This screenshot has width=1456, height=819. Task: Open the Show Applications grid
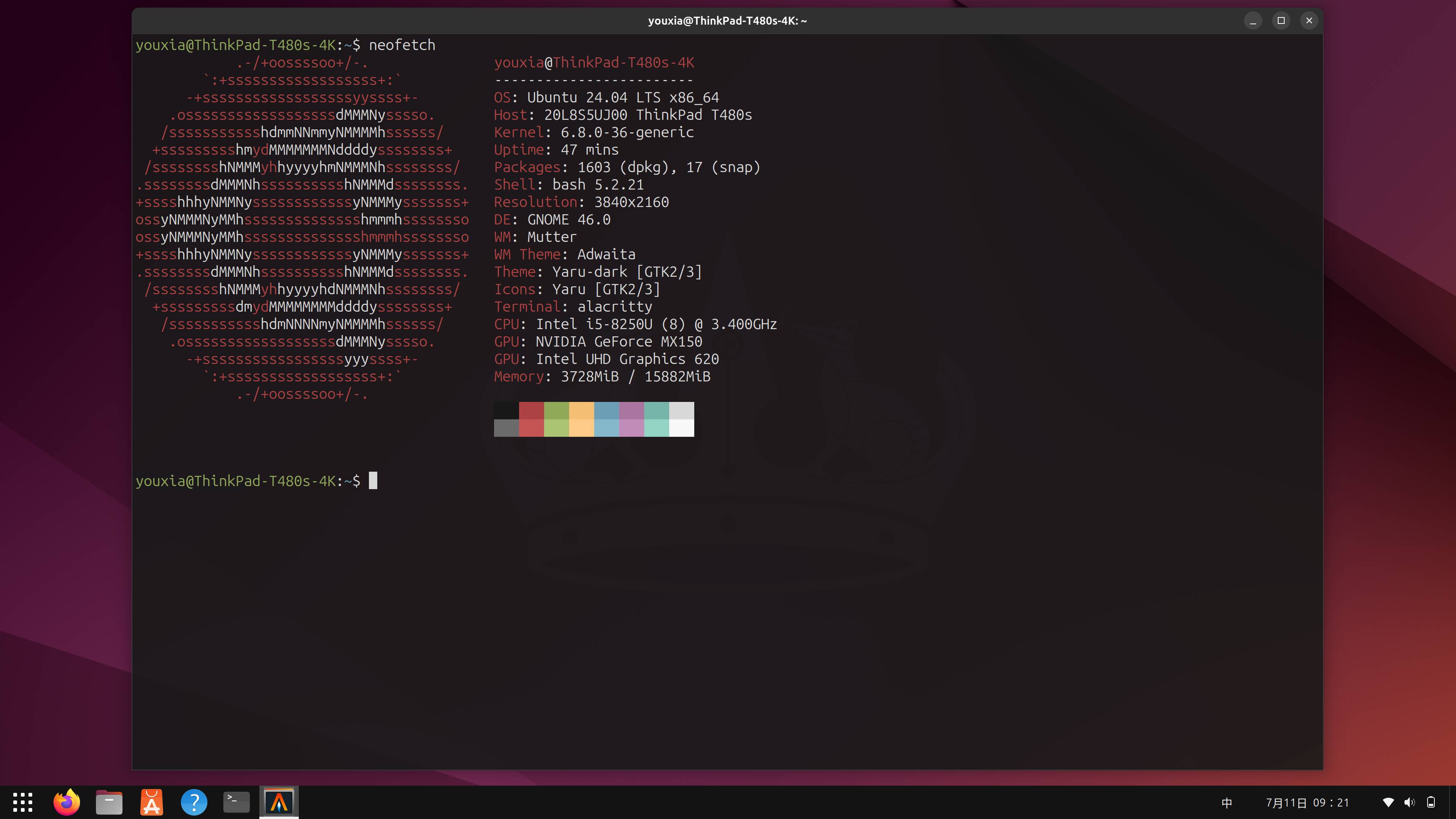tap(23, 802)
